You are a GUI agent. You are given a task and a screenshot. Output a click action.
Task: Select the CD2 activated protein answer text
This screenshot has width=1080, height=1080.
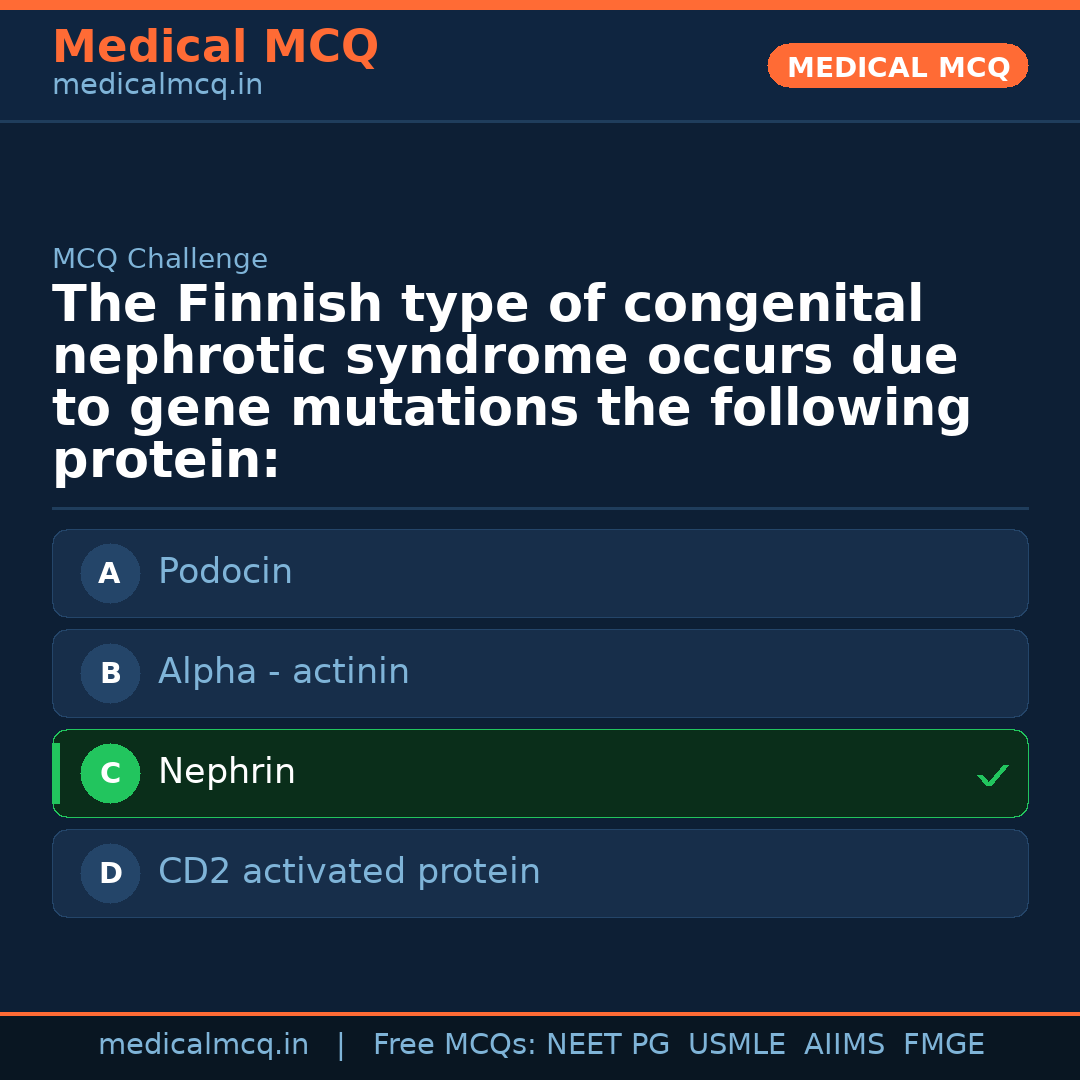349,872
